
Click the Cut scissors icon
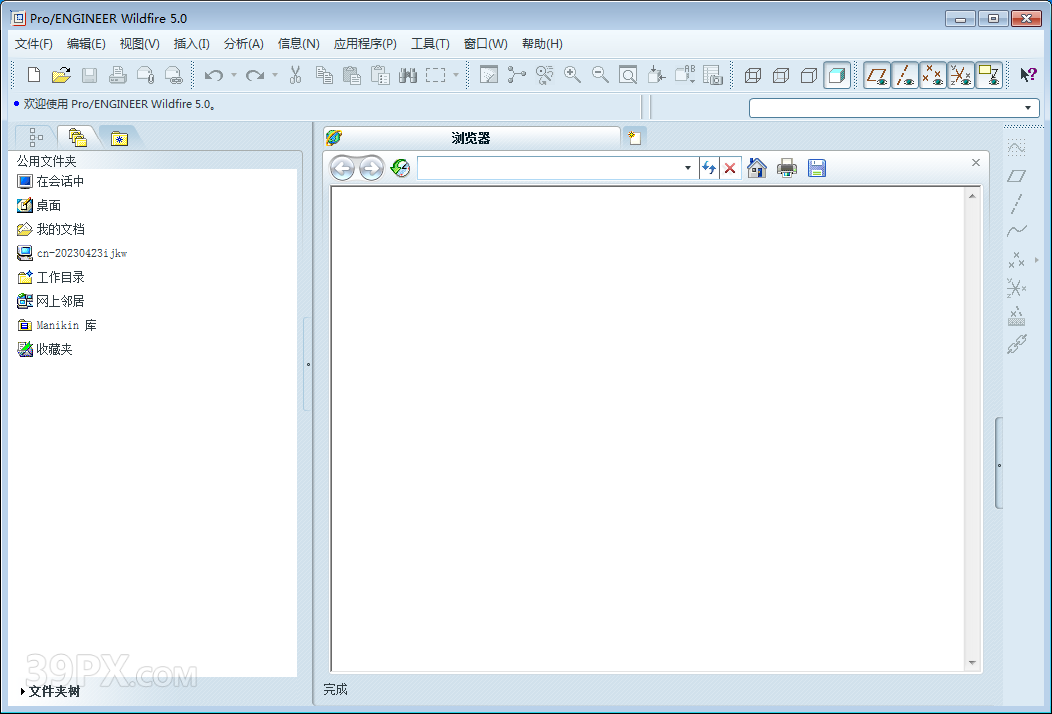[x=295, y=74]
